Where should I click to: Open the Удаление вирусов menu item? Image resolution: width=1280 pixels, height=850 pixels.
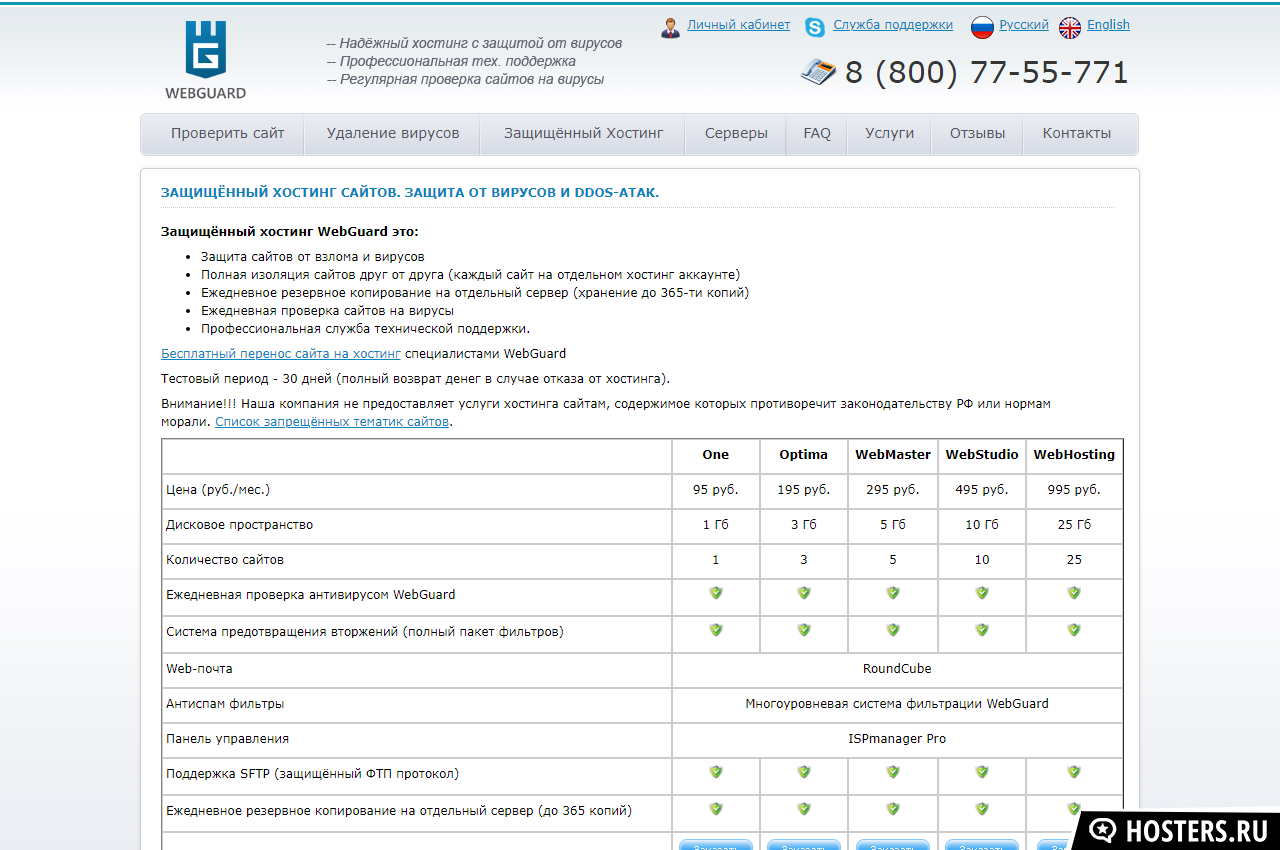click(393, 134)
